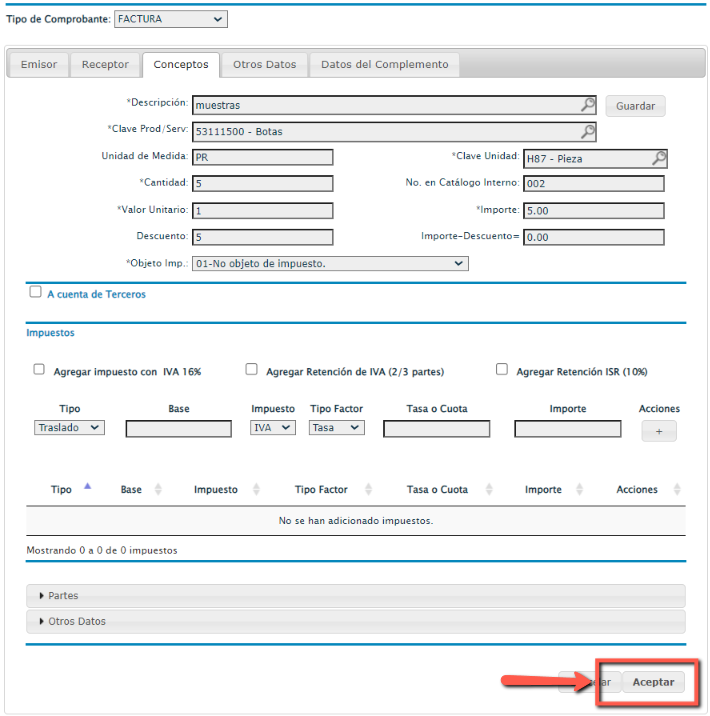Sort impuestos table by Tasa o Cuota arrows
Screen dimensions: 710x716
[489, 489]
